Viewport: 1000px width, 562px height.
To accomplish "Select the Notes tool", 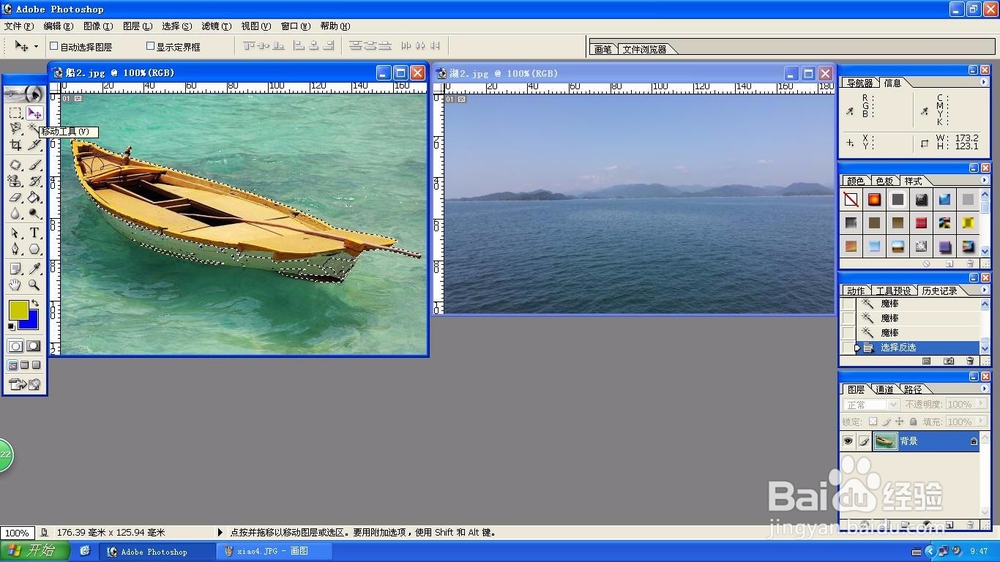I will tap(15, 269).
